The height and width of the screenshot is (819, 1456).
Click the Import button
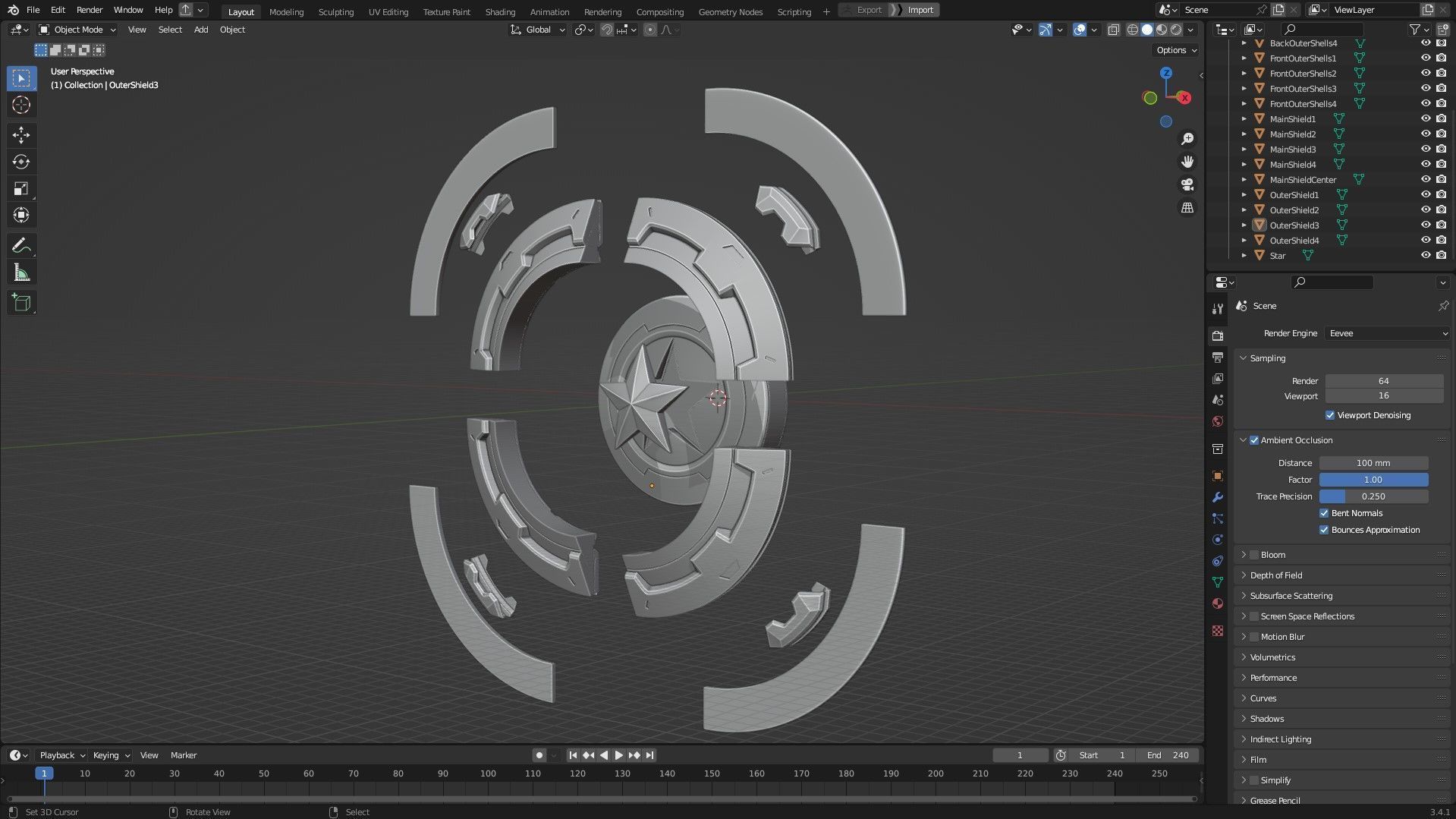tap(920, 10)
